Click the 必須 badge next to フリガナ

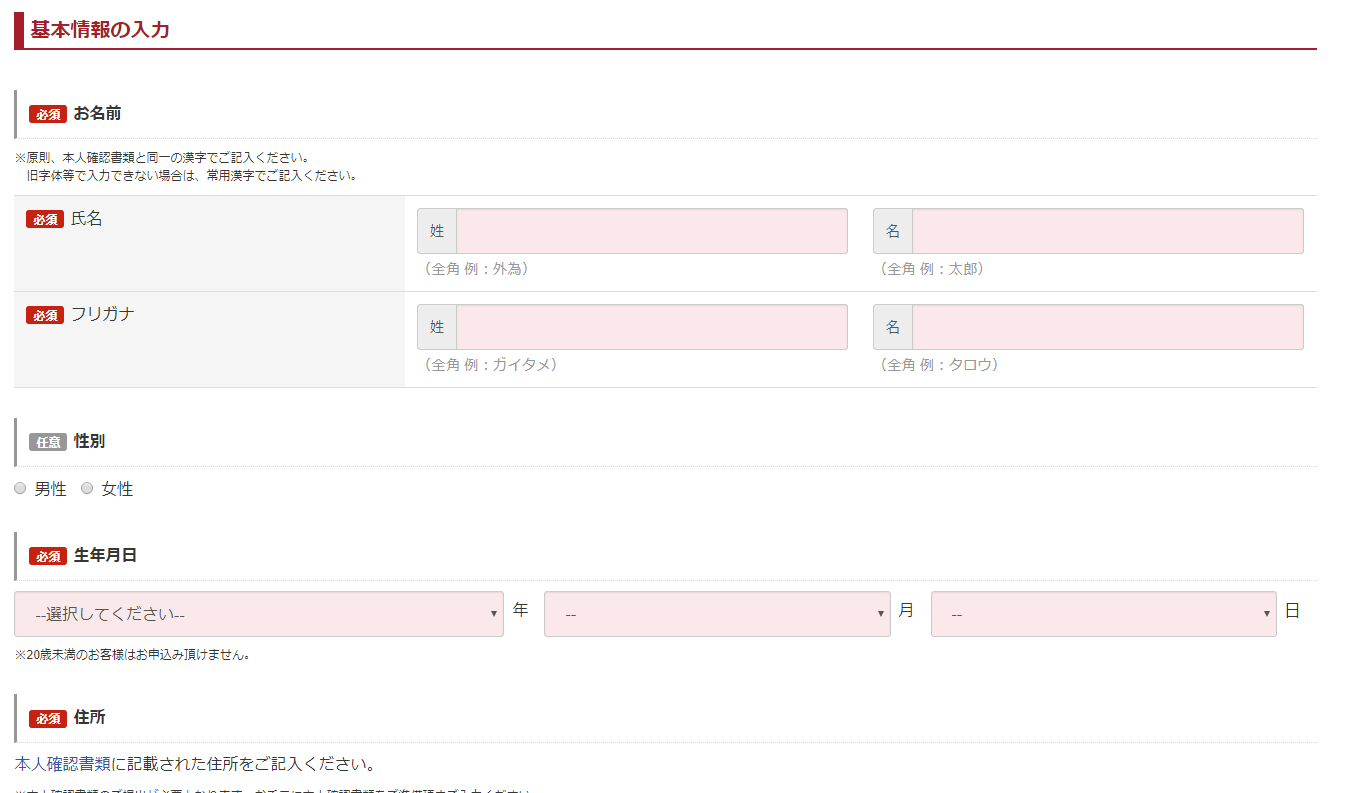45,316
